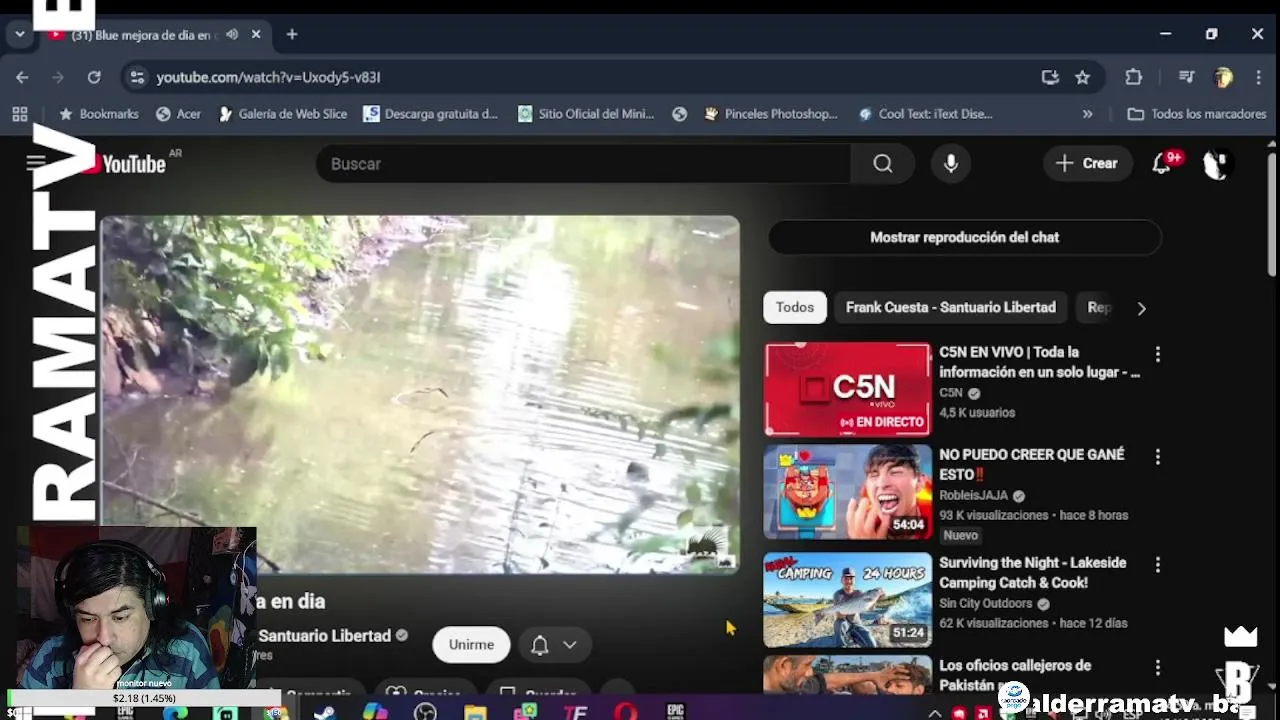Close the Blue mejora de dia tab

256,34
